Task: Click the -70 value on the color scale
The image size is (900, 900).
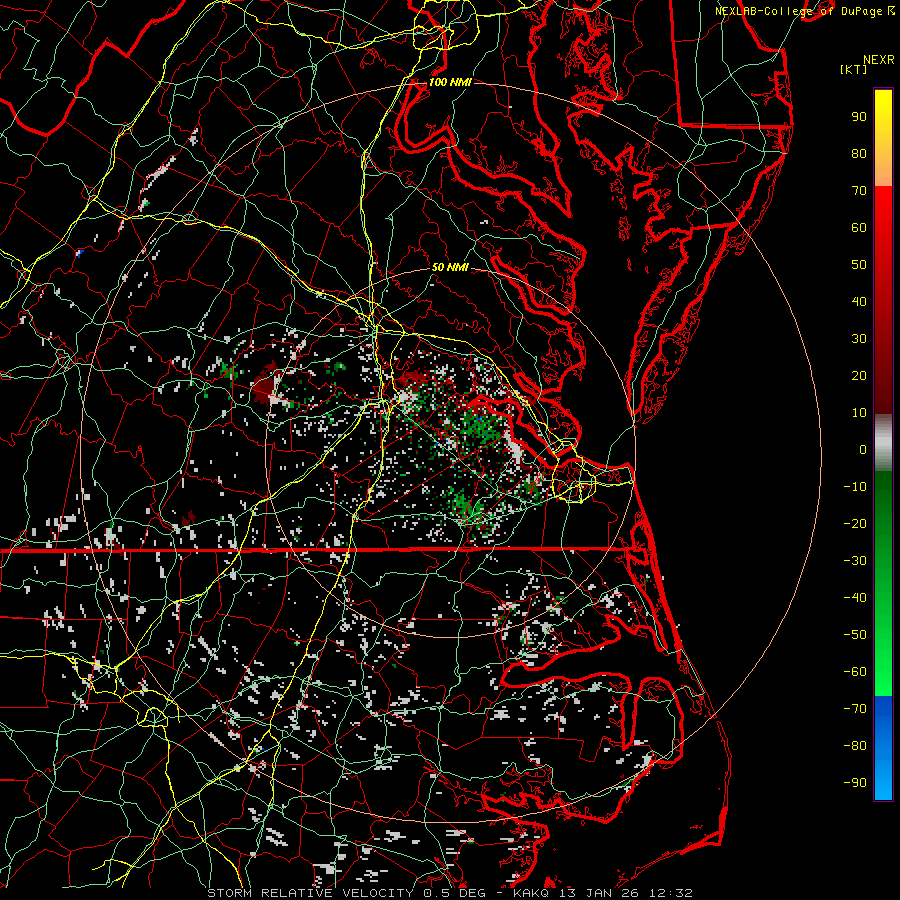Action: (x=855, y=709)
